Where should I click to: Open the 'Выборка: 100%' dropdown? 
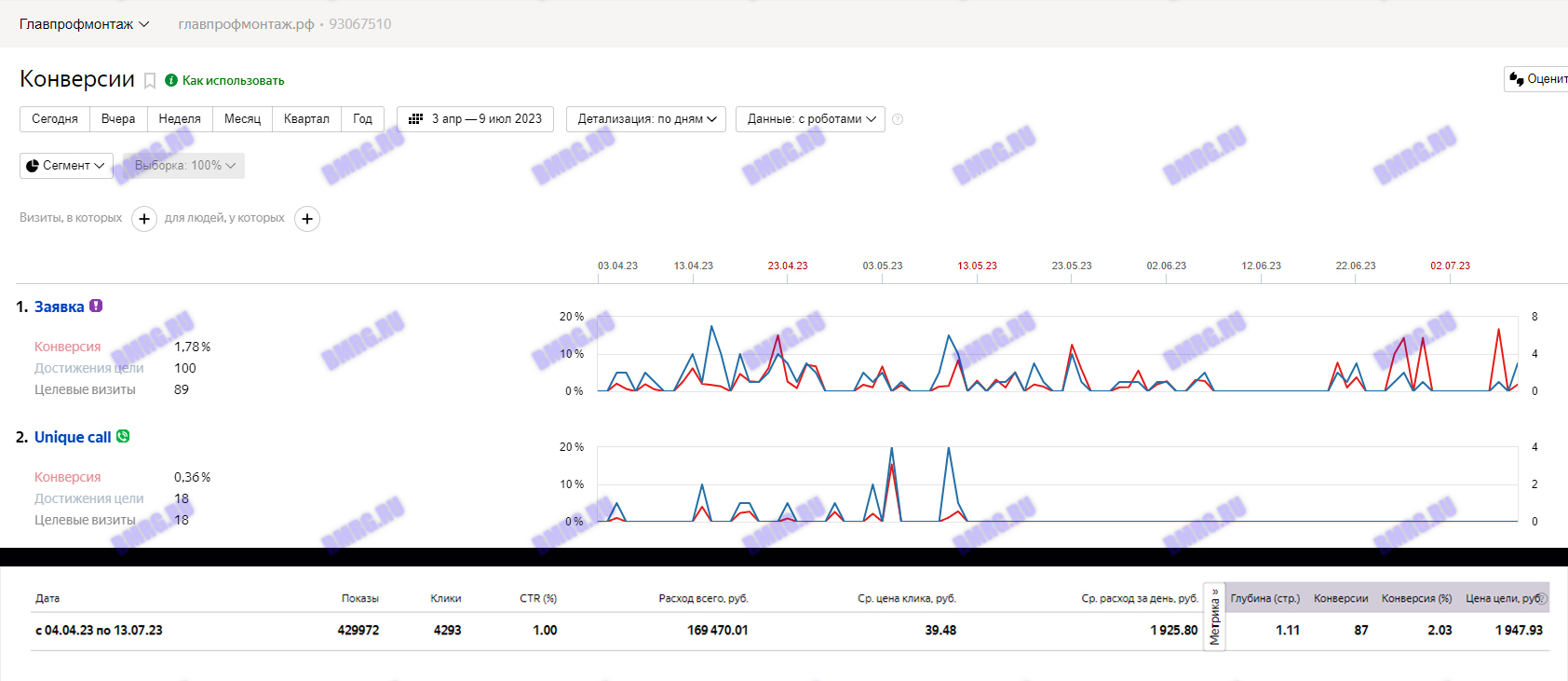pyautogui.click(x=183, y=166)
